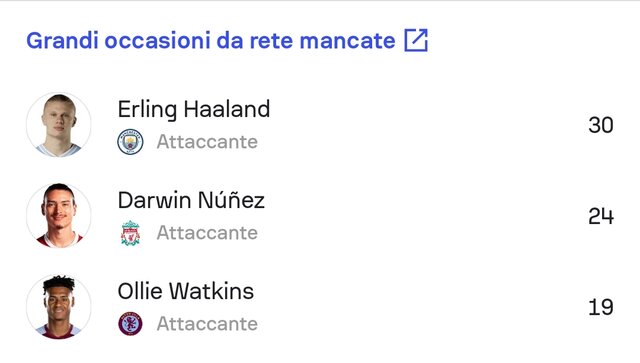The image size is (640, 363).
Task: Open the external link icon beside the title
Action: click(x=416, y=40)
